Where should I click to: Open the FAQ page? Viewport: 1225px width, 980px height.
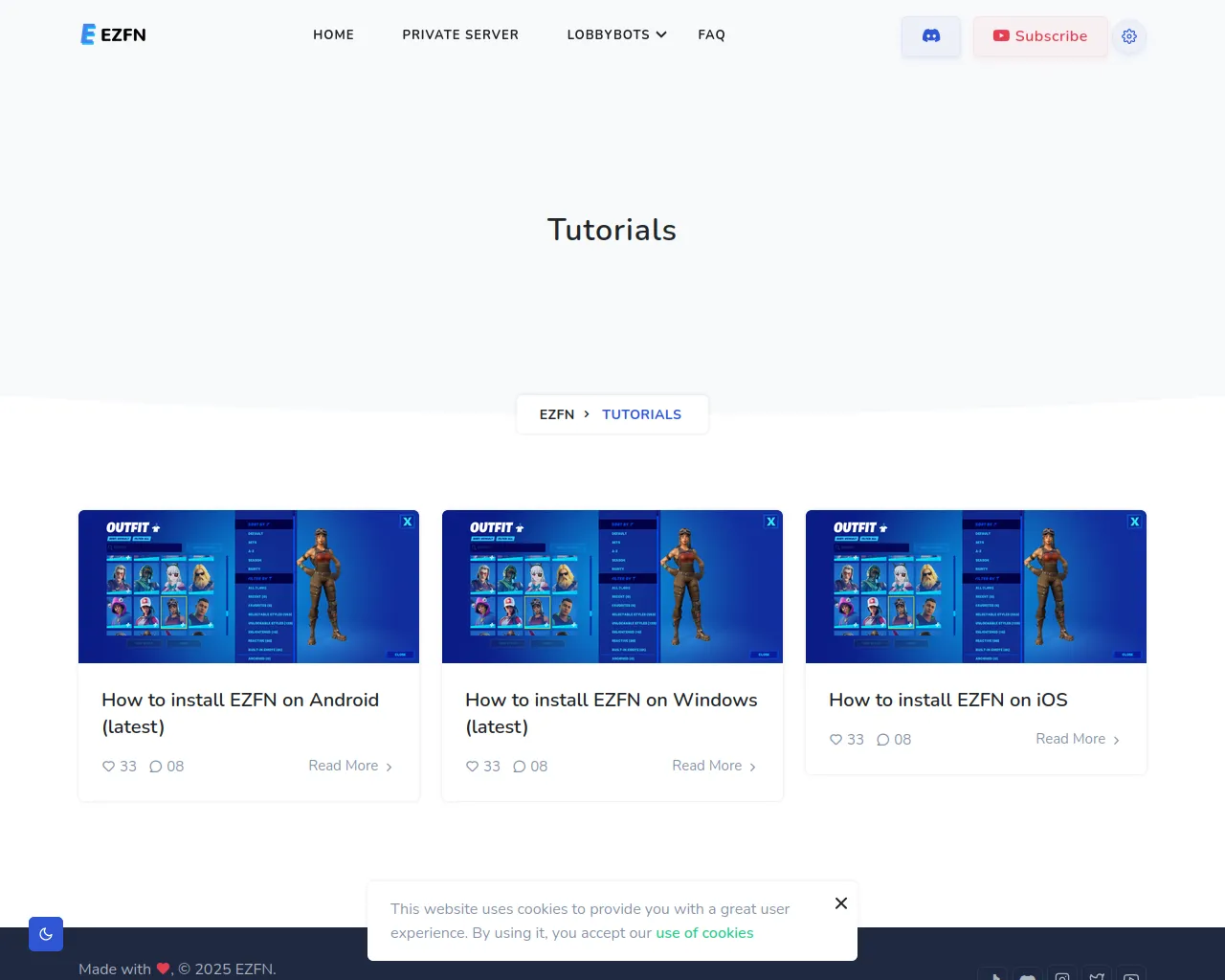tap(711, 34)
